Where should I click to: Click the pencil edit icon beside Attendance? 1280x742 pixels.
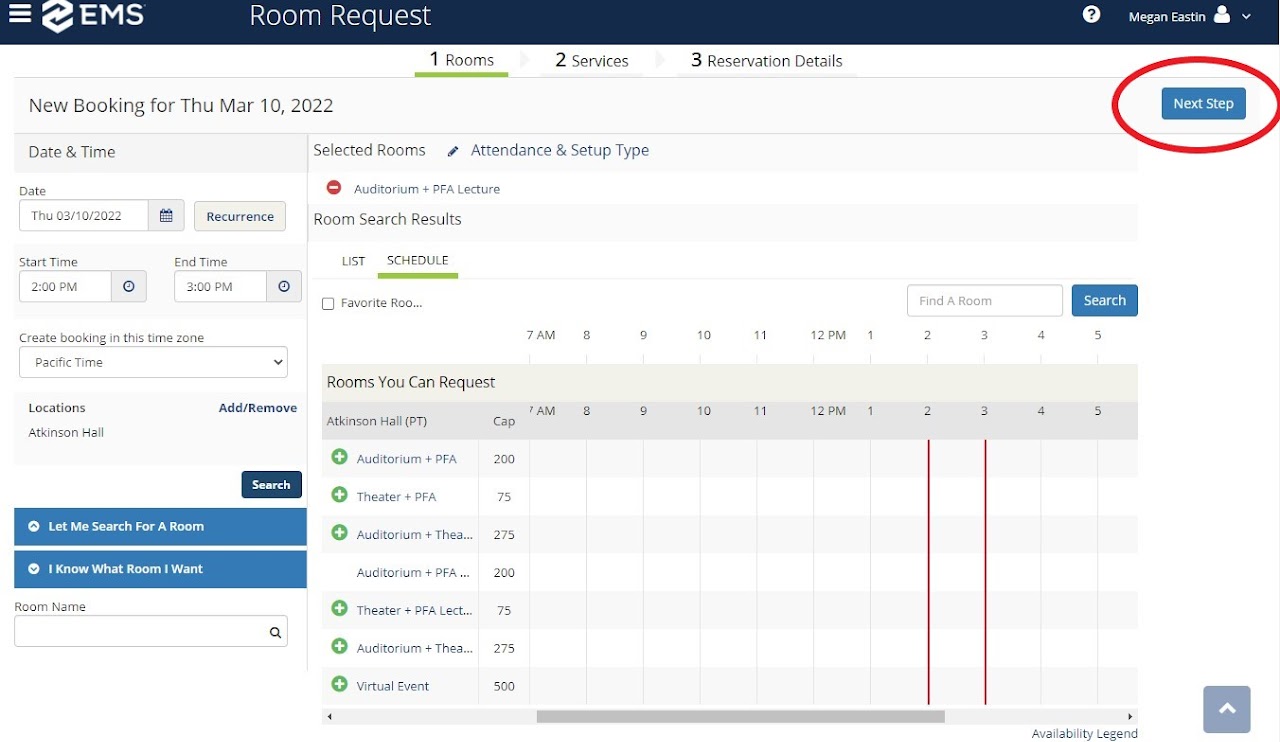coord(453,151)
